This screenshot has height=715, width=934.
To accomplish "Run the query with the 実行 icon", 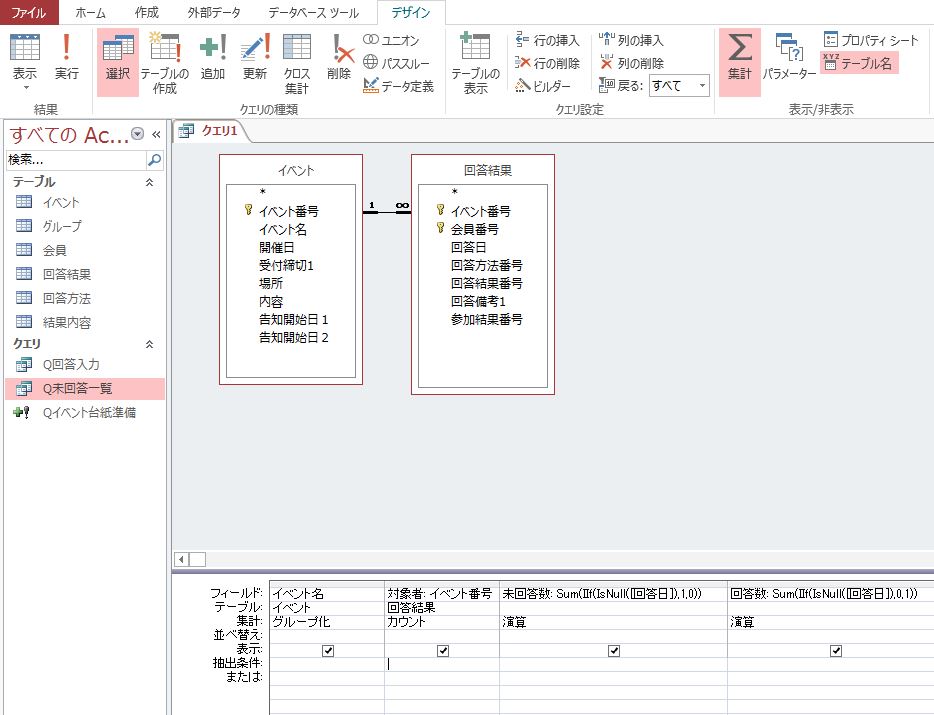I will coord(67,60).
